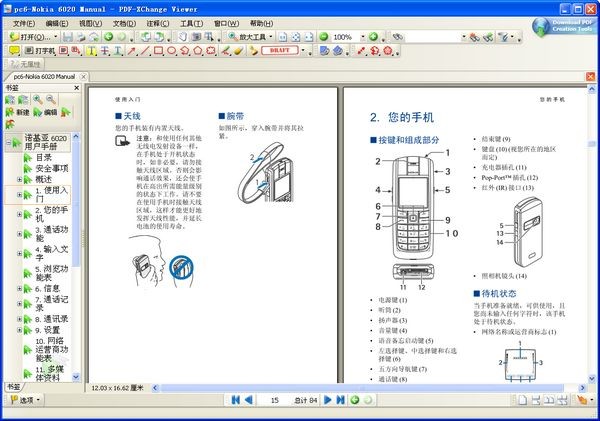Select the underline text tool
The width and height of the screenshot is (600, 421).
click(x=117, y=51)
